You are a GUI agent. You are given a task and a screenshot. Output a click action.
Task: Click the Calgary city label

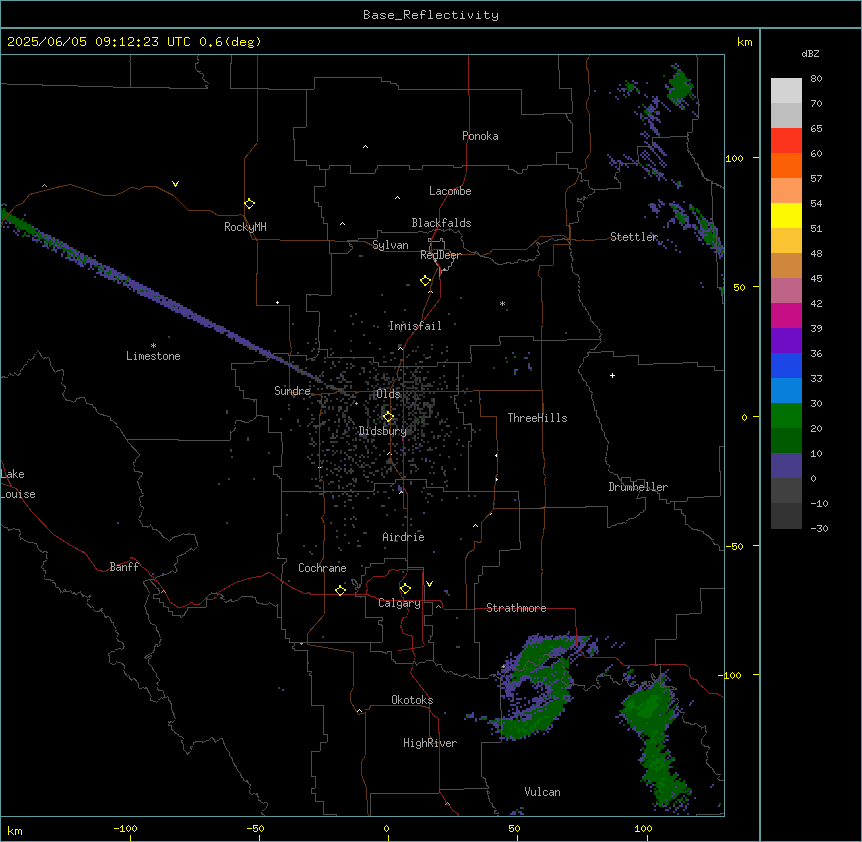click(399, 603)
